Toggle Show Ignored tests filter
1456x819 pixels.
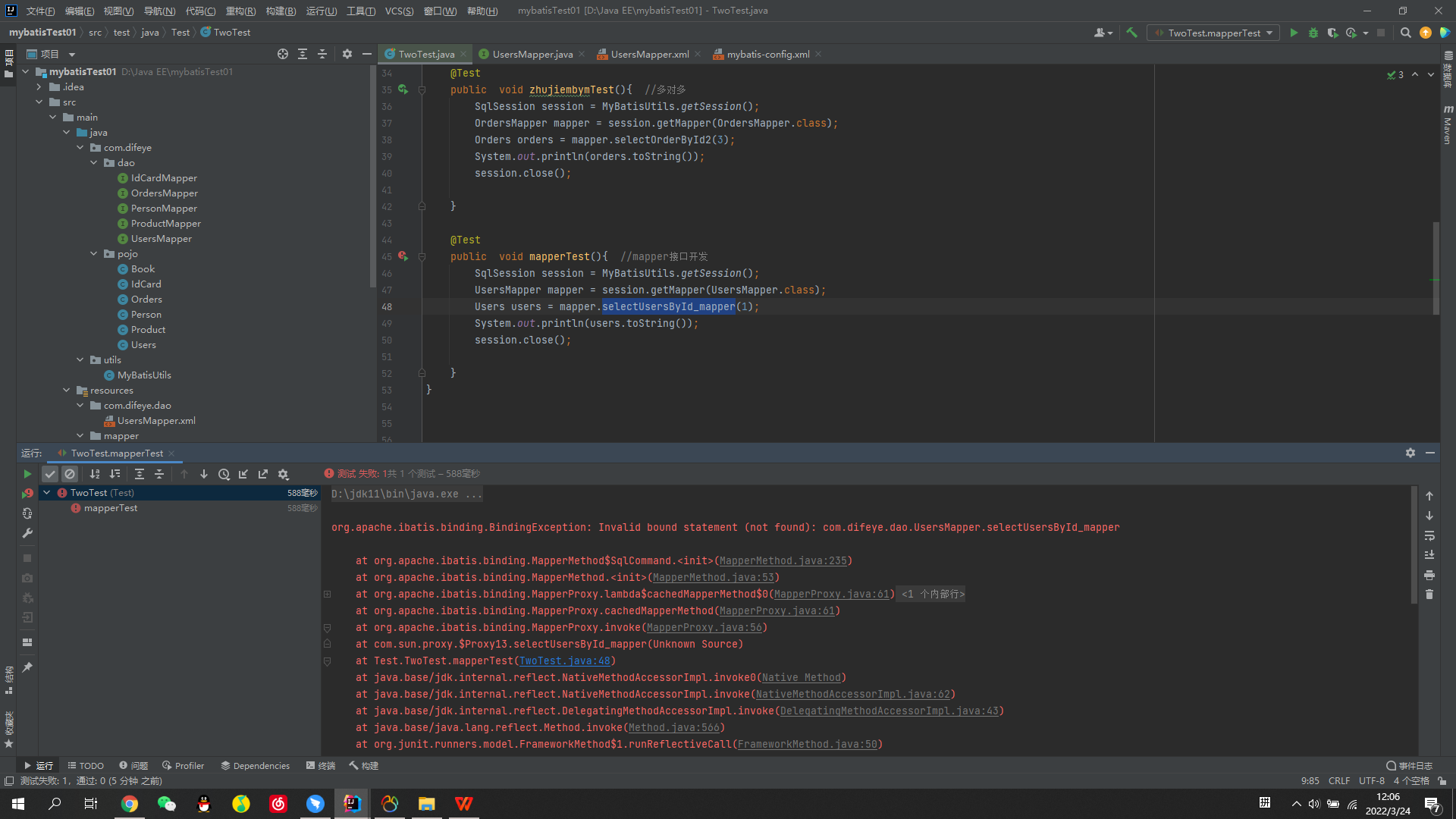click(70, 473)
